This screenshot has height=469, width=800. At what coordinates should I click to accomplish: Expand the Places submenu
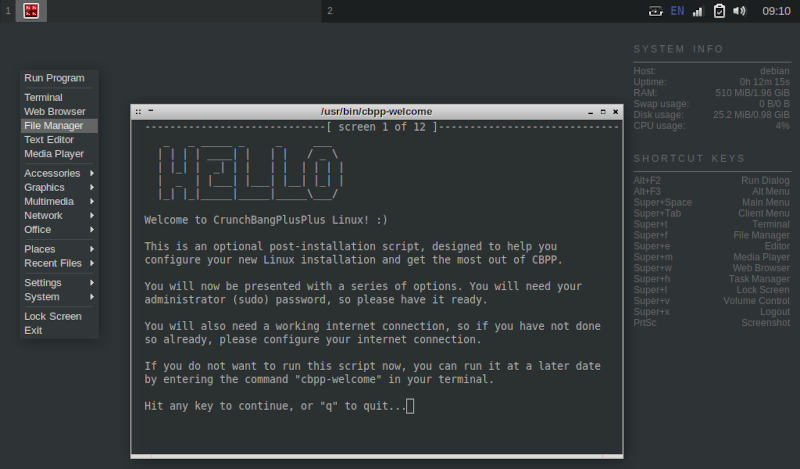(59, 249)
